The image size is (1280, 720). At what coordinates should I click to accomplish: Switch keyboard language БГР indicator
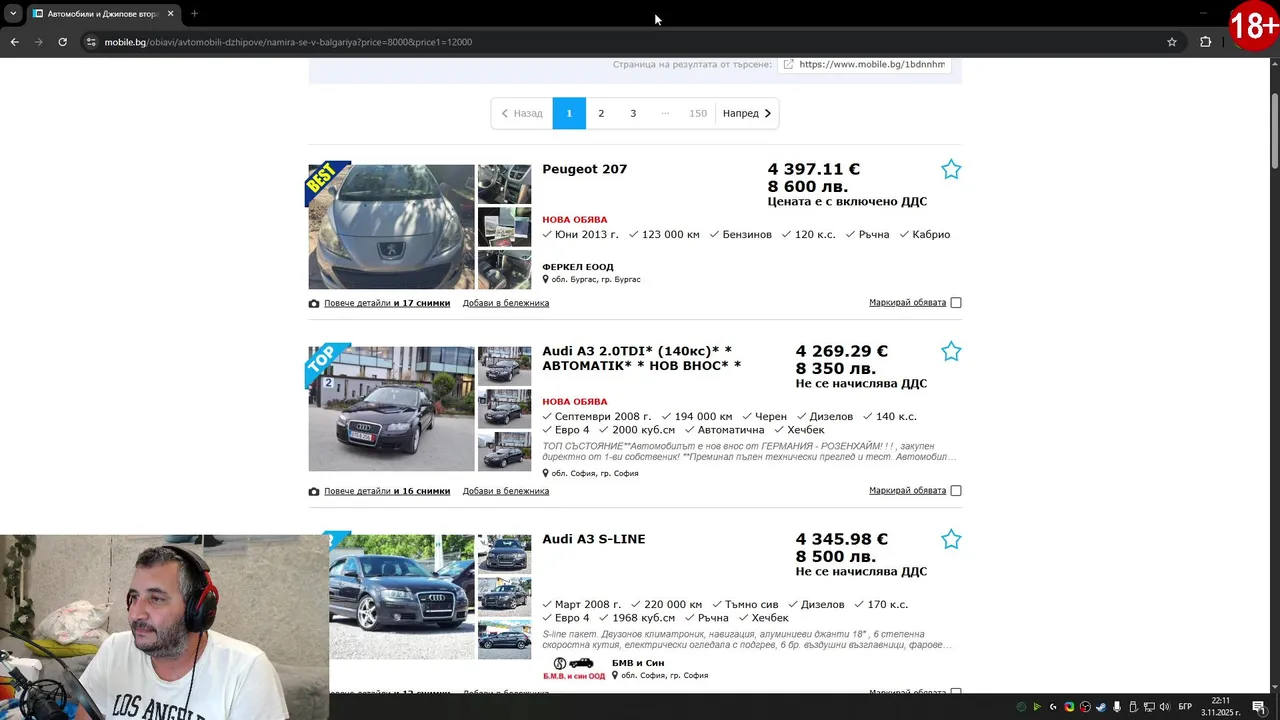click(x=1185, y=707)
